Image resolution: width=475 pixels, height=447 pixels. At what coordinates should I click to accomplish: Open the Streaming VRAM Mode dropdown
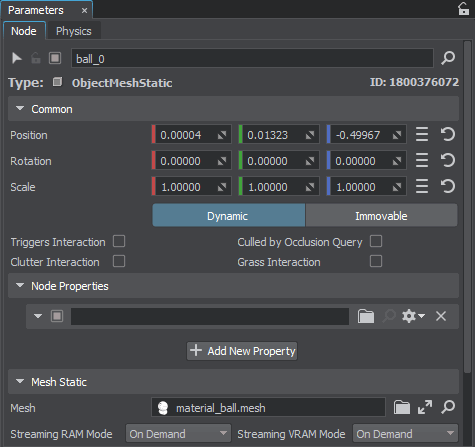(405, 434)
